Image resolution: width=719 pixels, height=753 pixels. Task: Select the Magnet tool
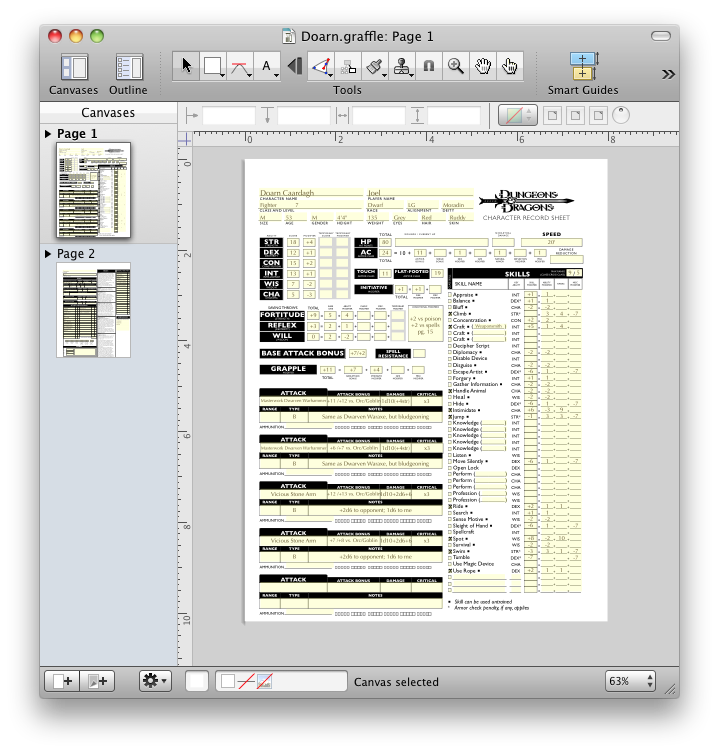[428, 66]
